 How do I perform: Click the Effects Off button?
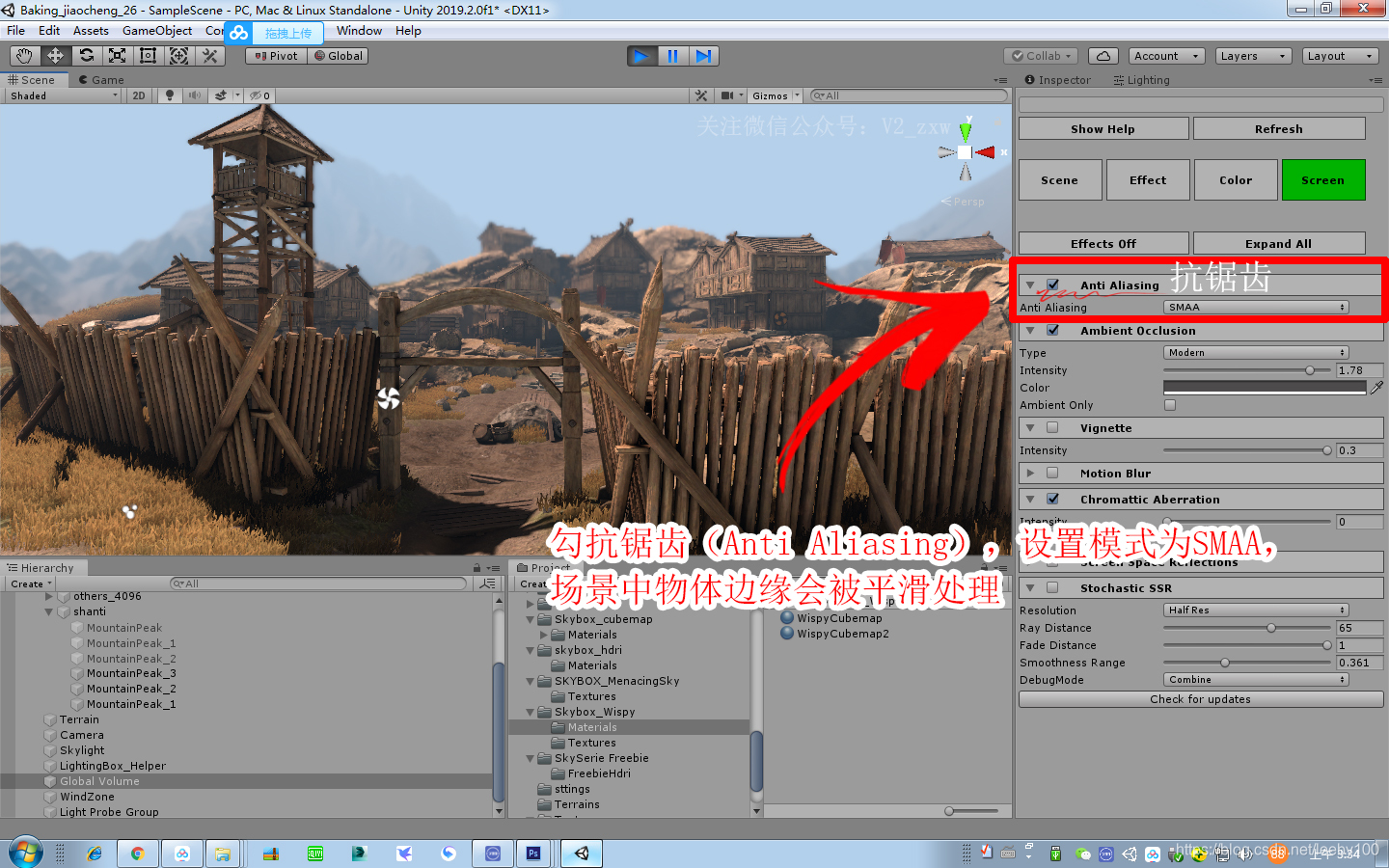point(1103,244)
